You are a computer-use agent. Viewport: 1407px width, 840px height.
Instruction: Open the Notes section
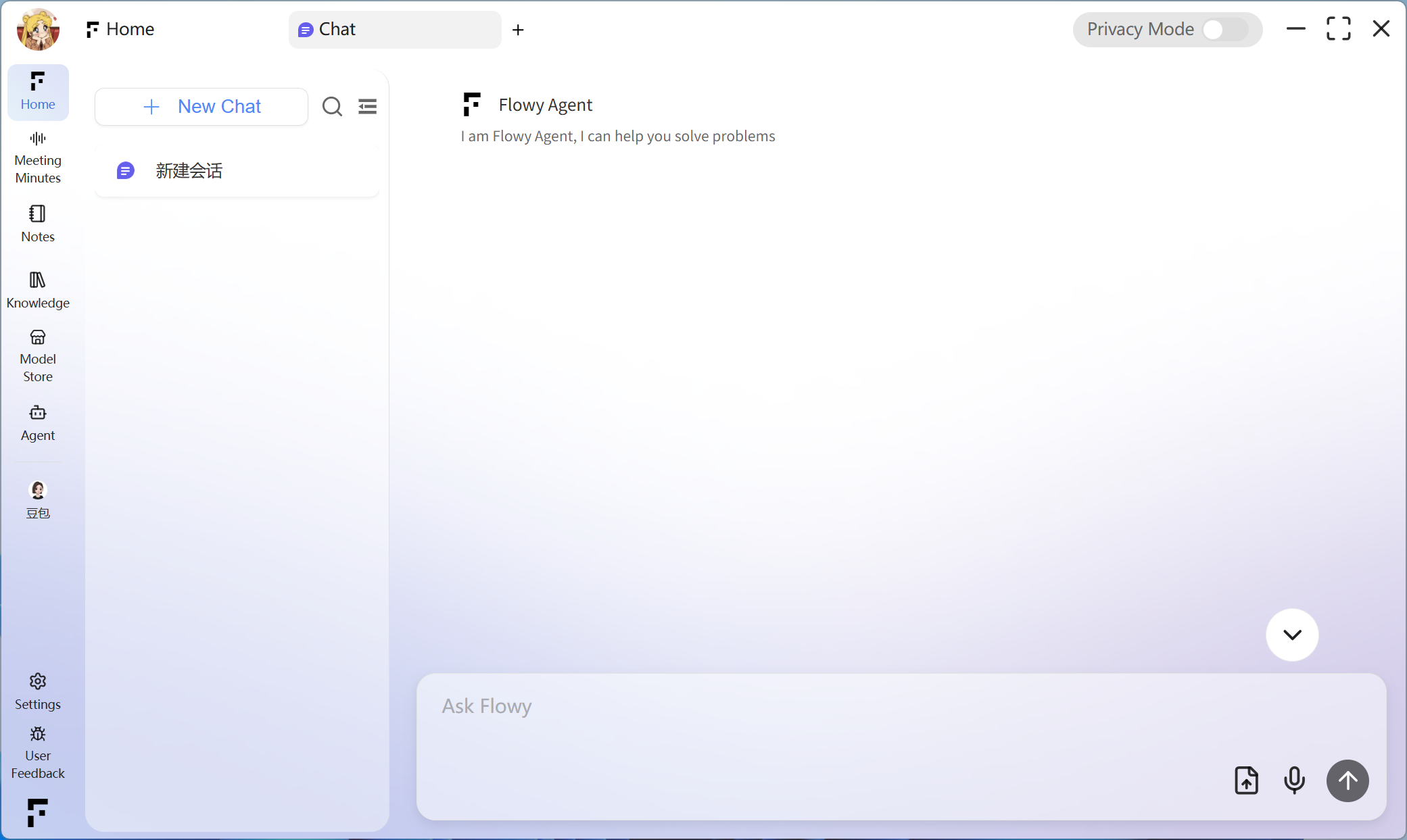click(x=38, y=224)
